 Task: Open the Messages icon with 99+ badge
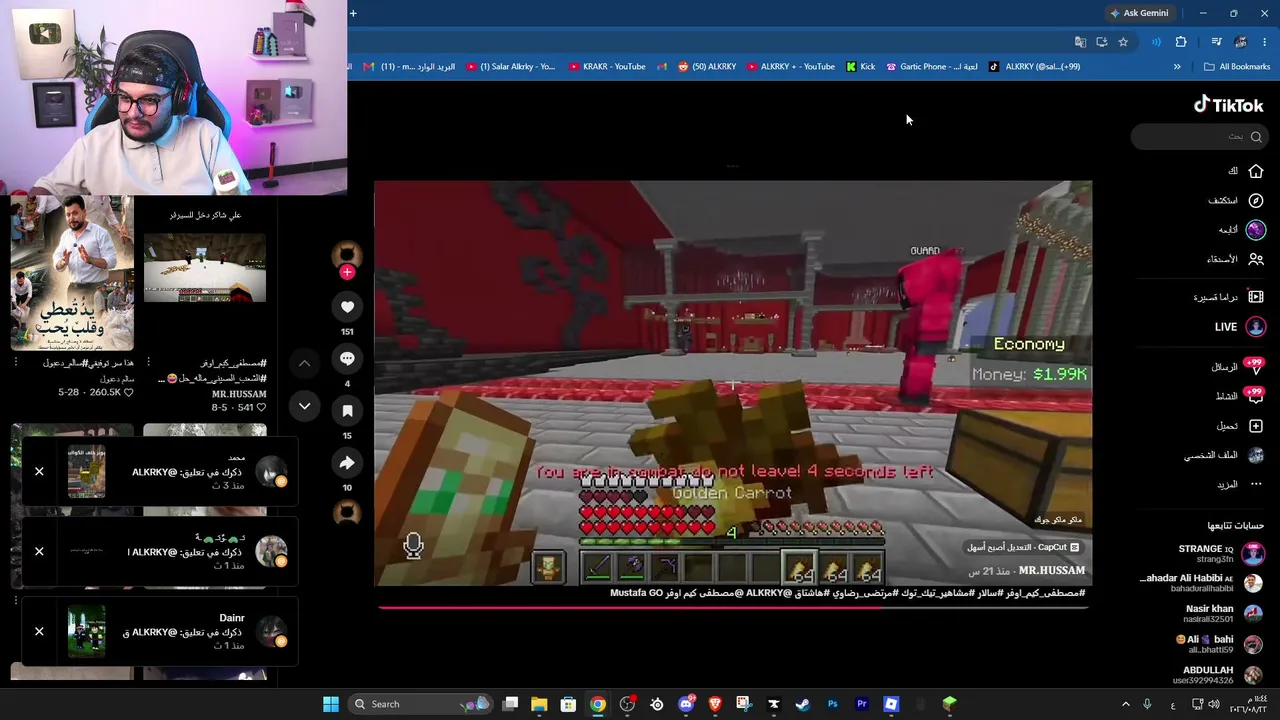point(1254,367)
